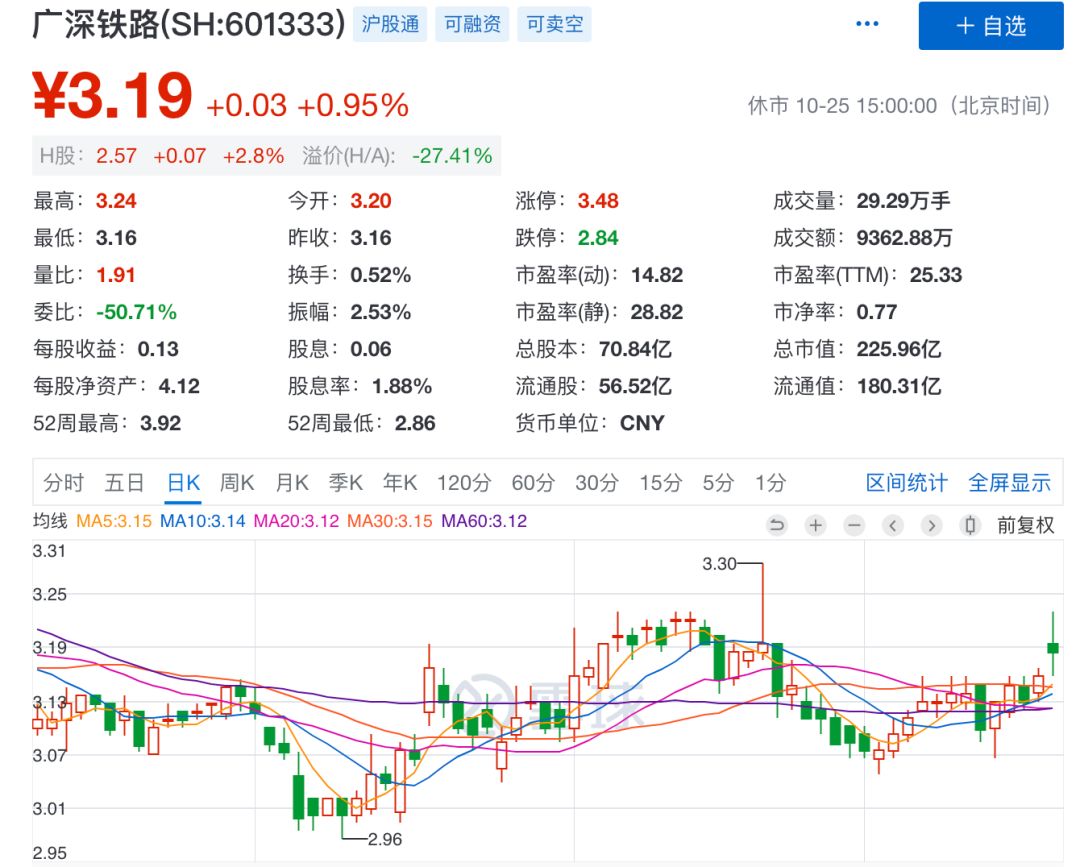This screenshot has height=867, width=1080.
Task: Open the 60分 interval chart
Action: click(x=533, y=483)
